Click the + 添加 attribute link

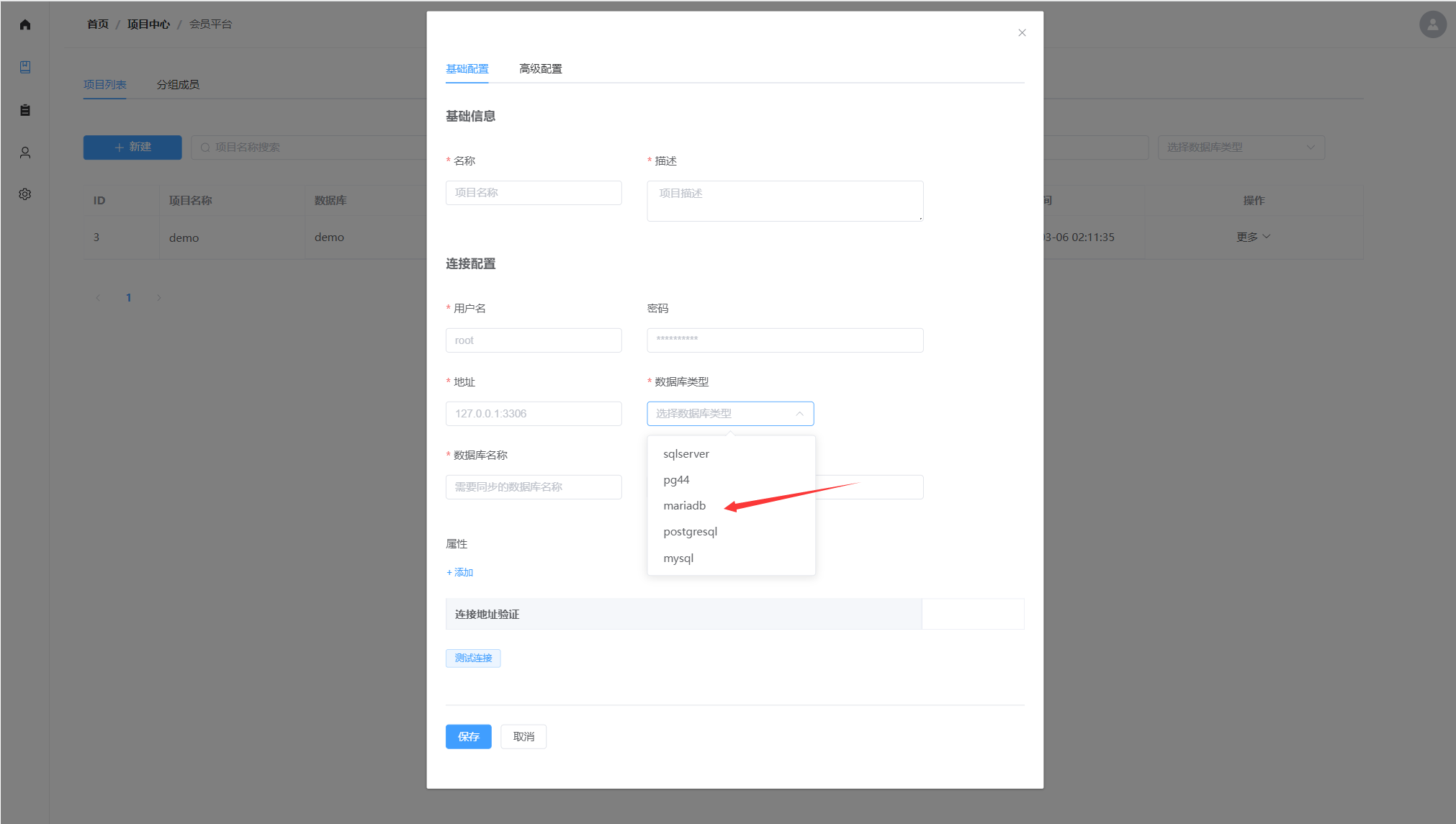point(459,573)
